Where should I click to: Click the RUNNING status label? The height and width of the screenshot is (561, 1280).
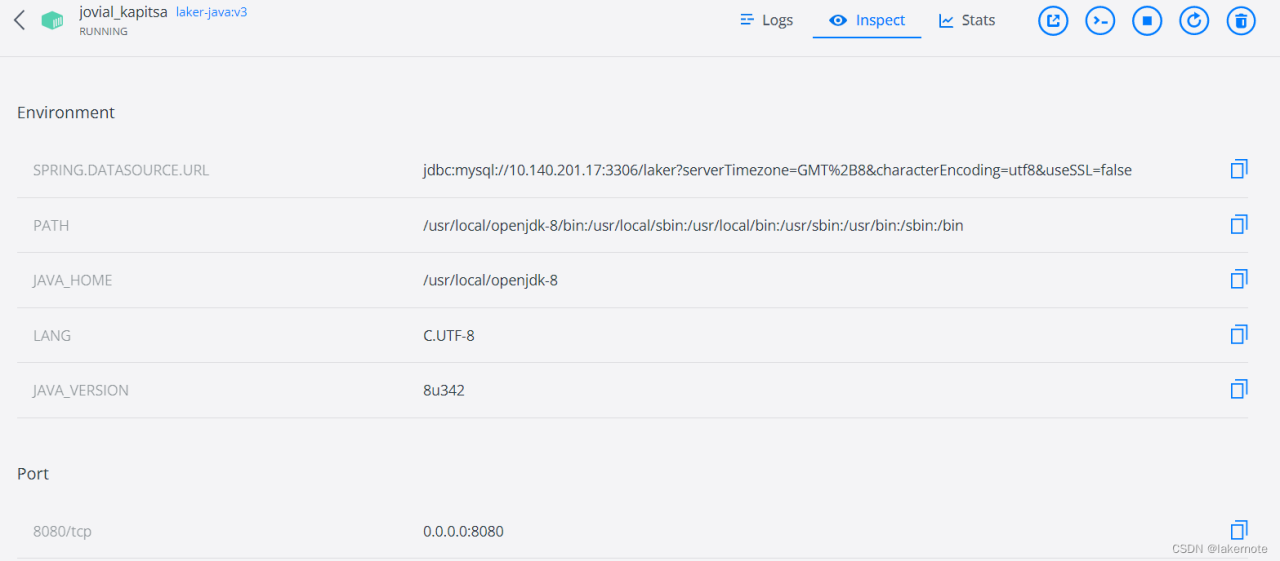[x=103, y=32]
